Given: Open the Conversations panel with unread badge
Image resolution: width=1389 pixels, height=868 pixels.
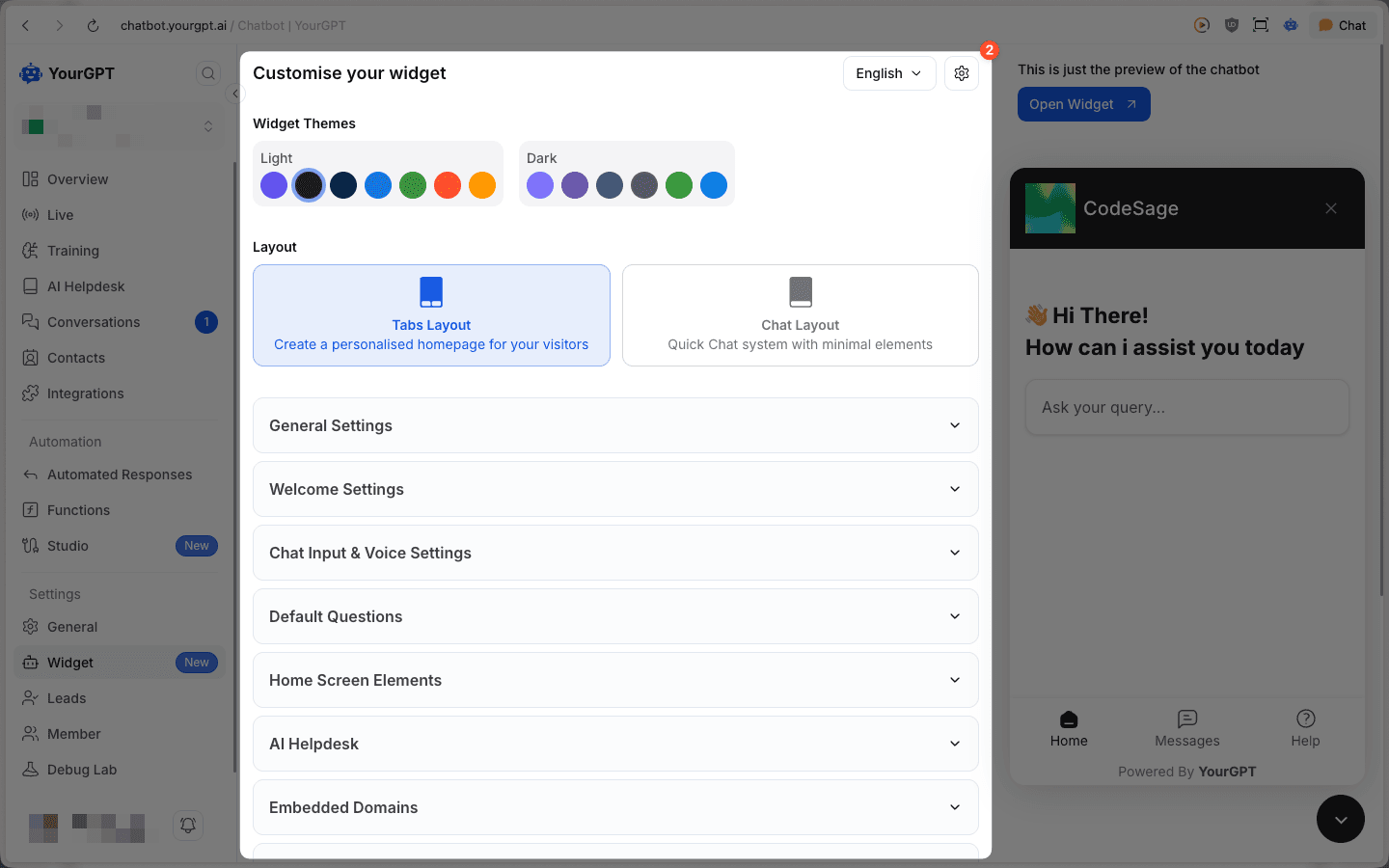Looking at the screenshot, I should [94, 321].
